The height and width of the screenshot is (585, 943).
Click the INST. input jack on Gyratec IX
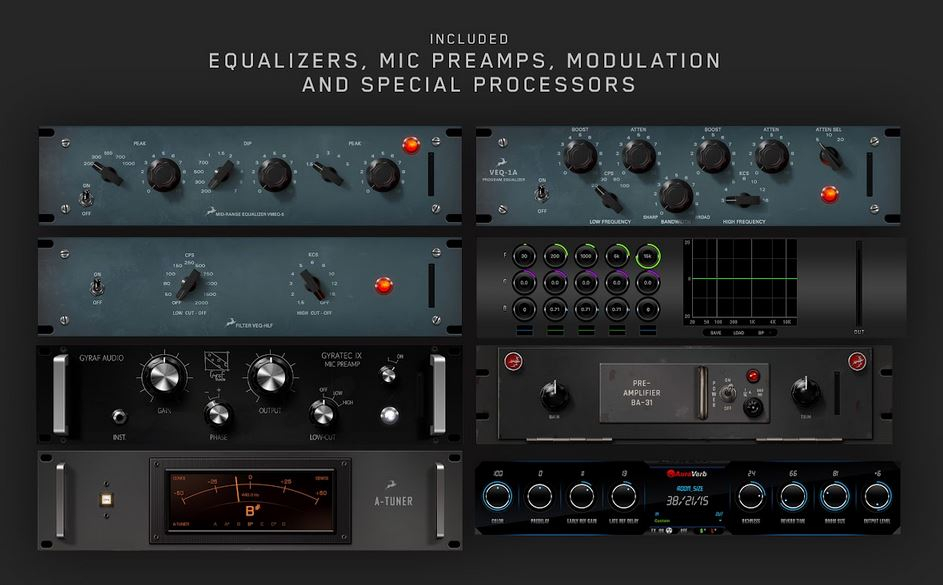coord(119,416)
